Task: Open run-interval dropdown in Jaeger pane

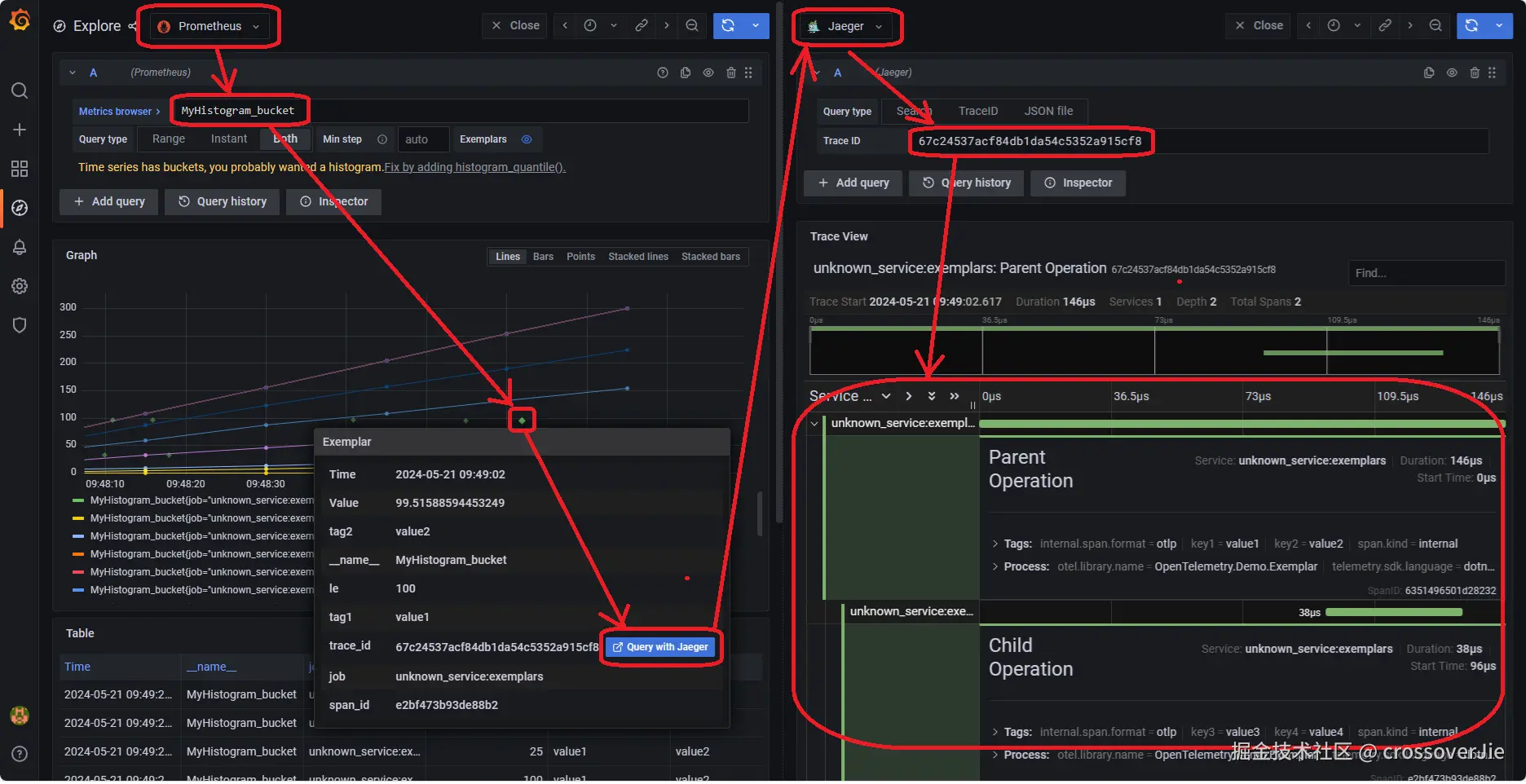Action: (1499, 26)
